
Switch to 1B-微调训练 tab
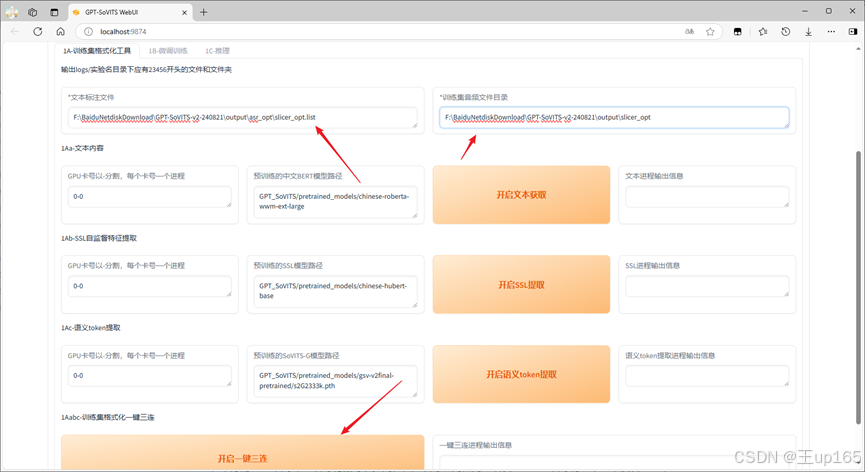(168, 51)
